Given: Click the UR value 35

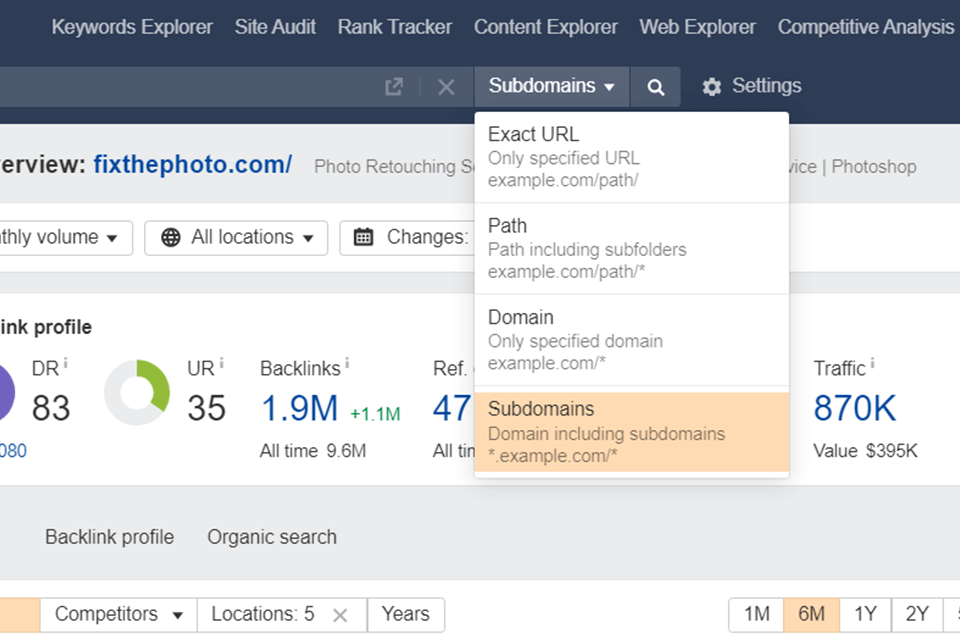Looking at the screenshot, I should click(206, 408).
